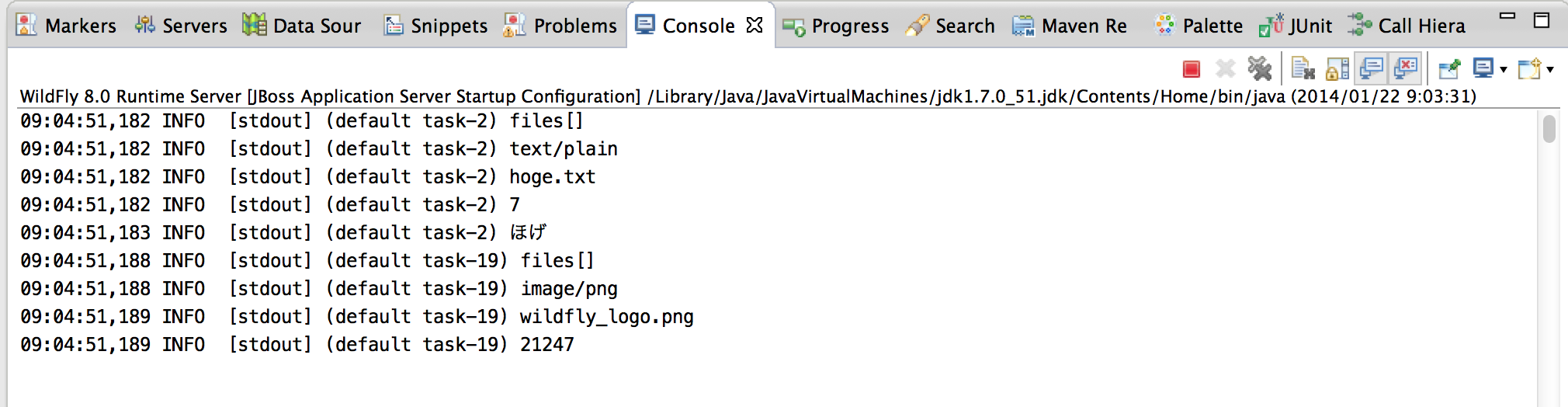The width and height of the screenshot is (1568, 407).
Task: Click the Open Console icon
Action: pos(1530,69)
